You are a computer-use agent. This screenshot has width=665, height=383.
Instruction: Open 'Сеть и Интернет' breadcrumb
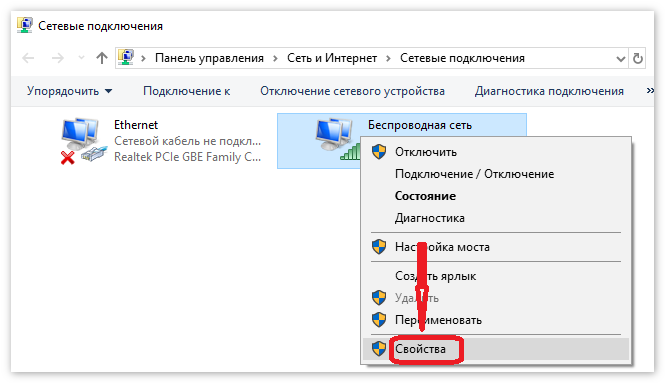point(332,58)
